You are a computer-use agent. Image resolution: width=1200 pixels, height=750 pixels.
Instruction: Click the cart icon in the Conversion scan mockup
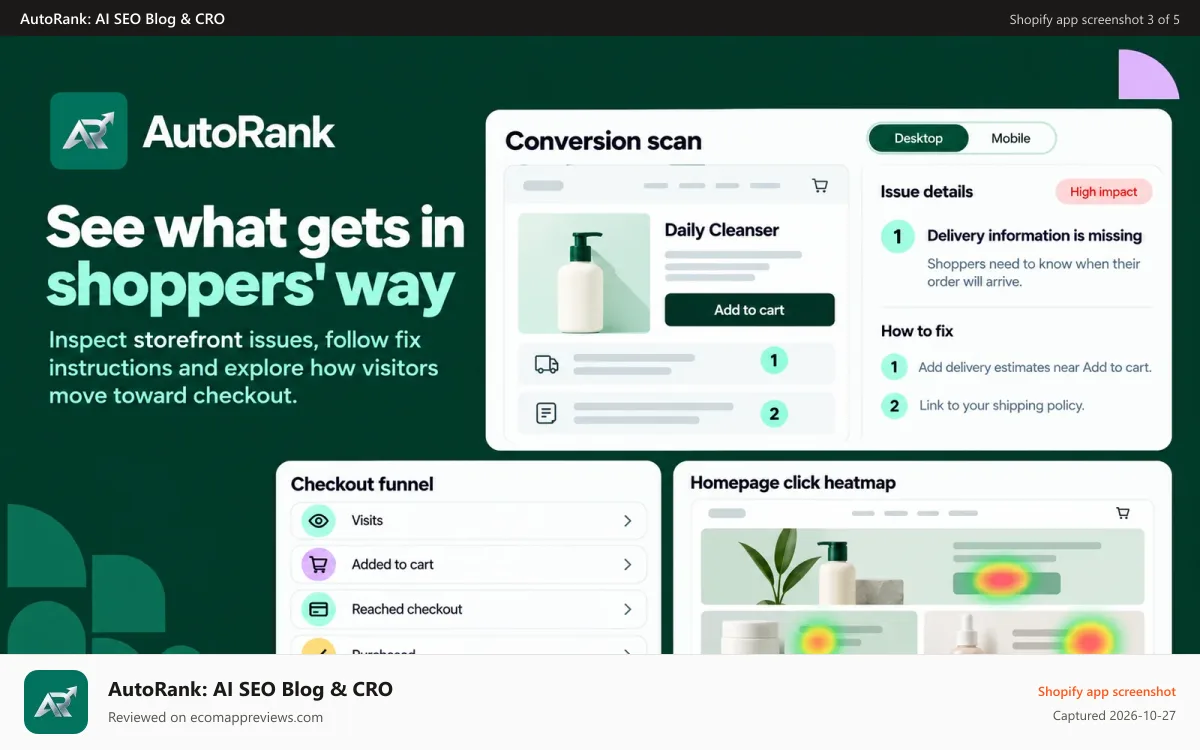coord(820,185)
